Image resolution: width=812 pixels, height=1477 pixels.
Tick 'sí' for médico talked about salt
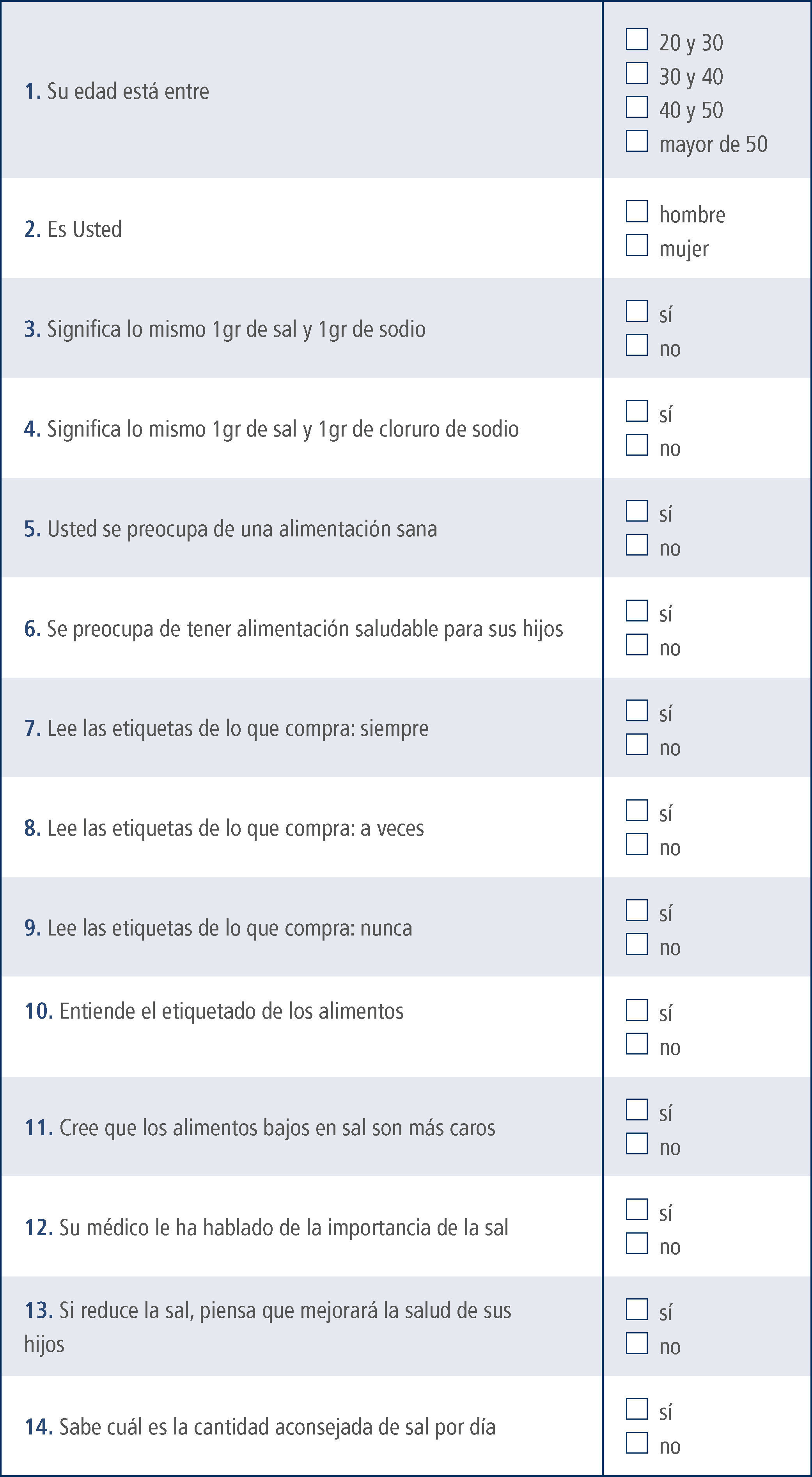tap(636, 1209)
